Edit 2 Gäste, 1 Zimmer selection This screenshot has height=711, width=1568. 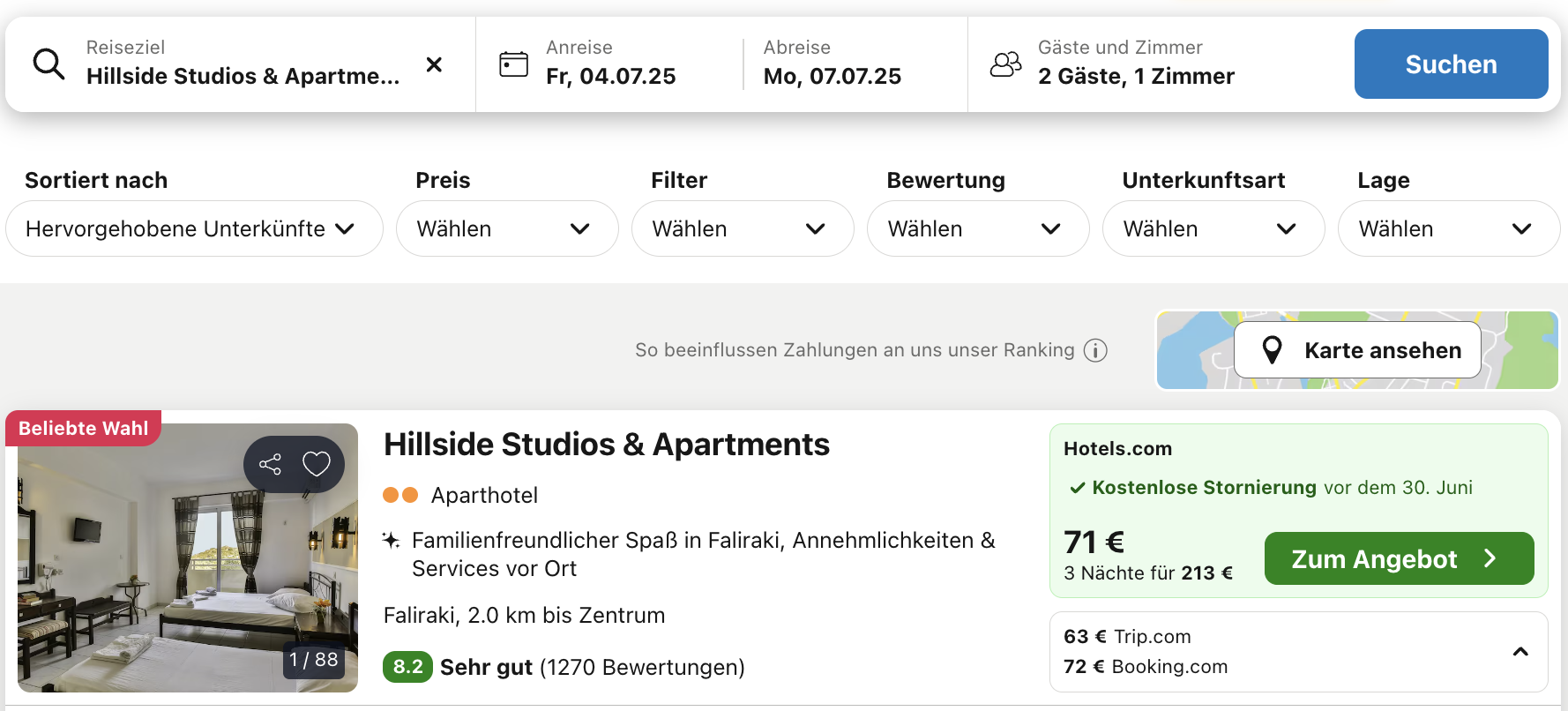1136,77
